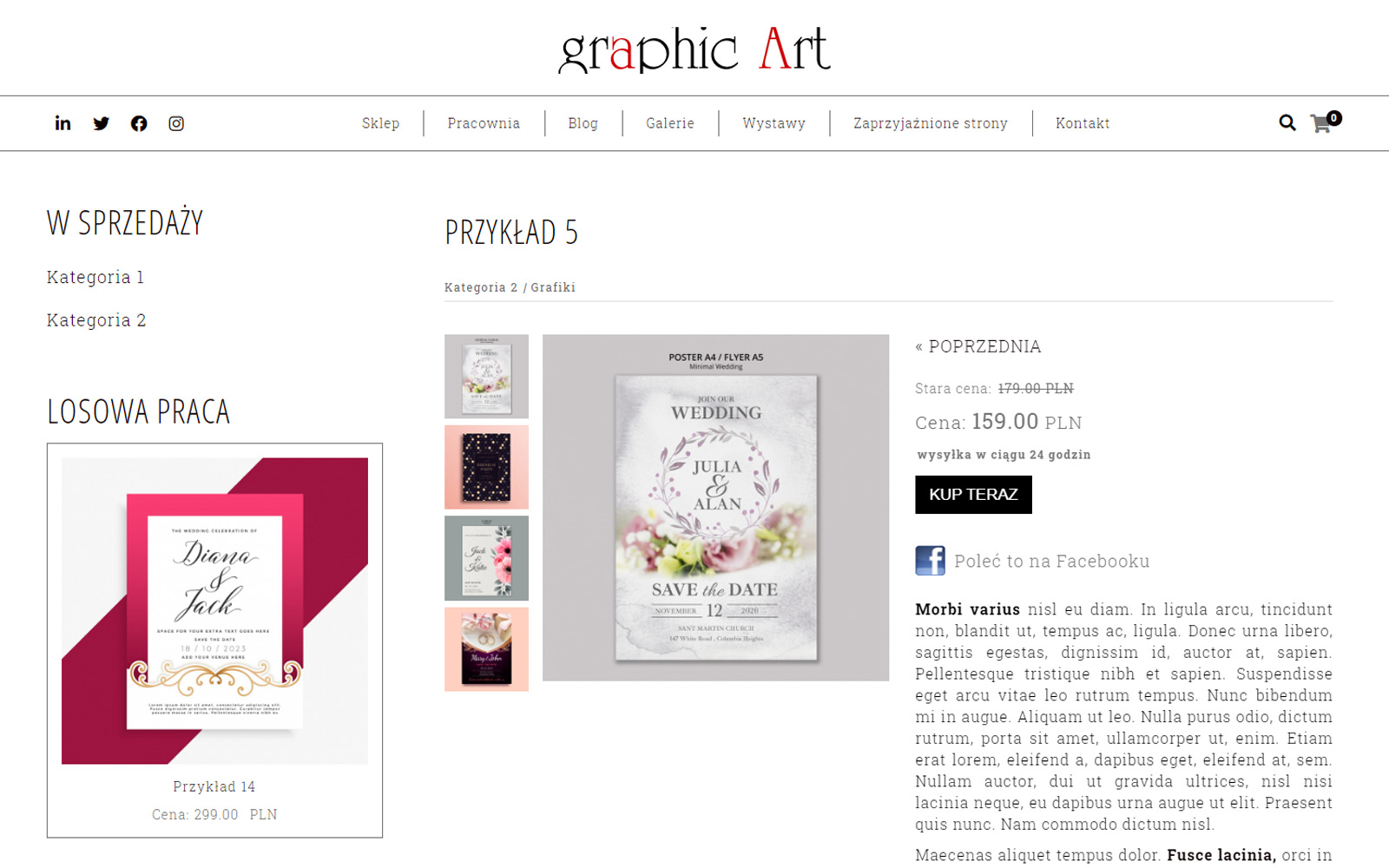Open the Instagram icon link
This screenshot has width=1389, height=868.
176,123
